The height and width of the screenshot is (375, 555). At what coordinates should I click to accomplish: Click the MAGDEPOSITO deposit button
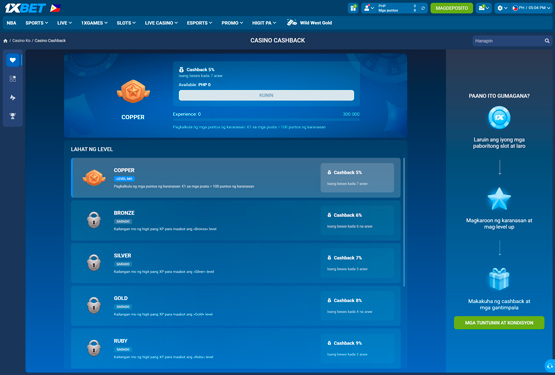[451, 8]
